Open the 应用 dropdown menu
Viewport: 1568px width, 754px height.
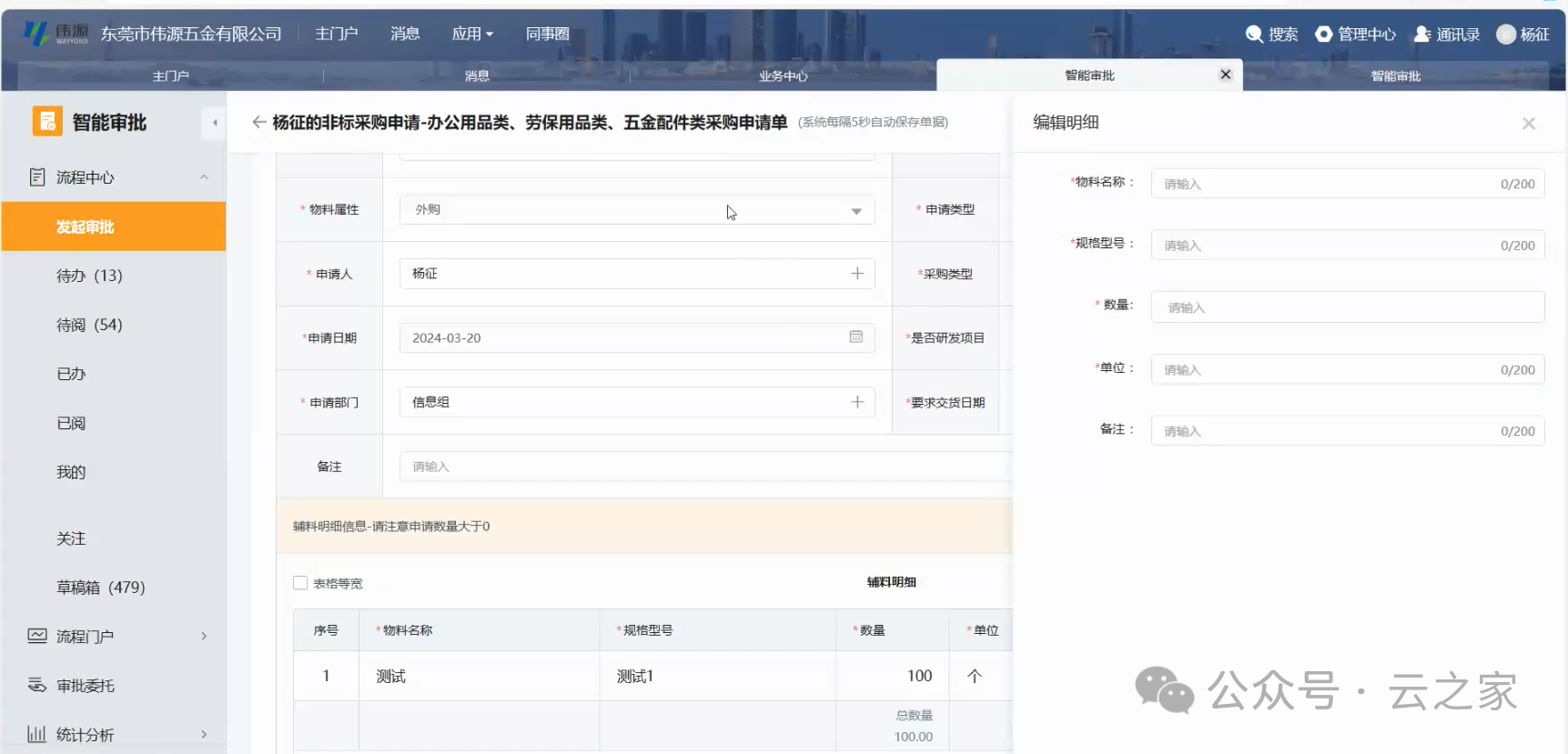click(472, 34)
